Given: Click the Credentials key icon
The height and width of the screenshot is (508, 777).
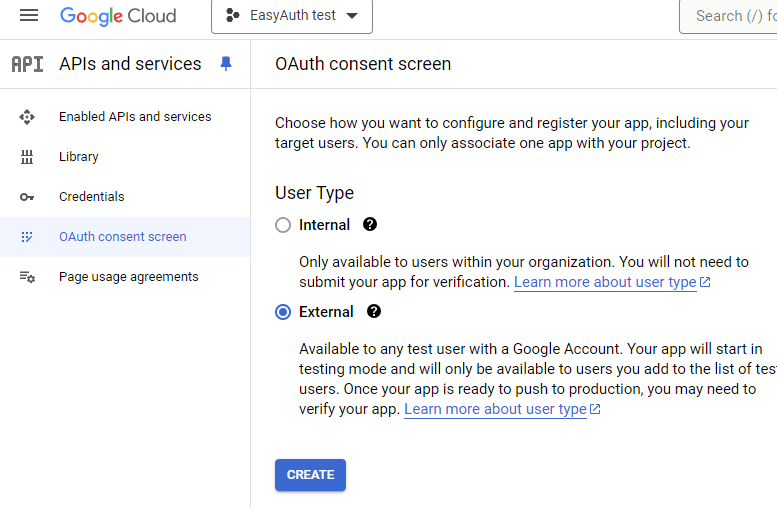Looking at the screenshot, I should [27, 197].
